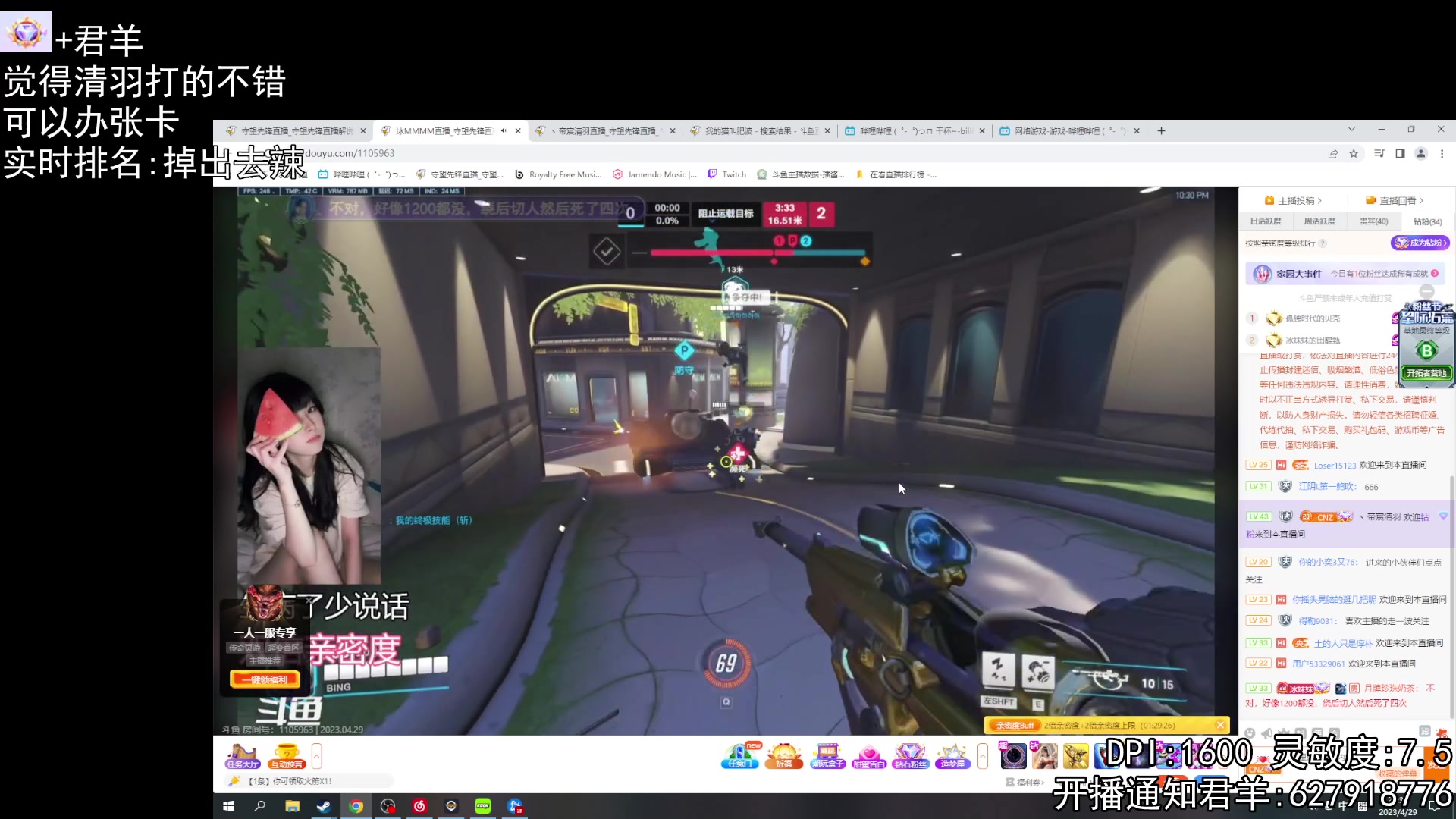Switch to 日活跃度 tab
1456x819 pixels.
pos(1266,221)
